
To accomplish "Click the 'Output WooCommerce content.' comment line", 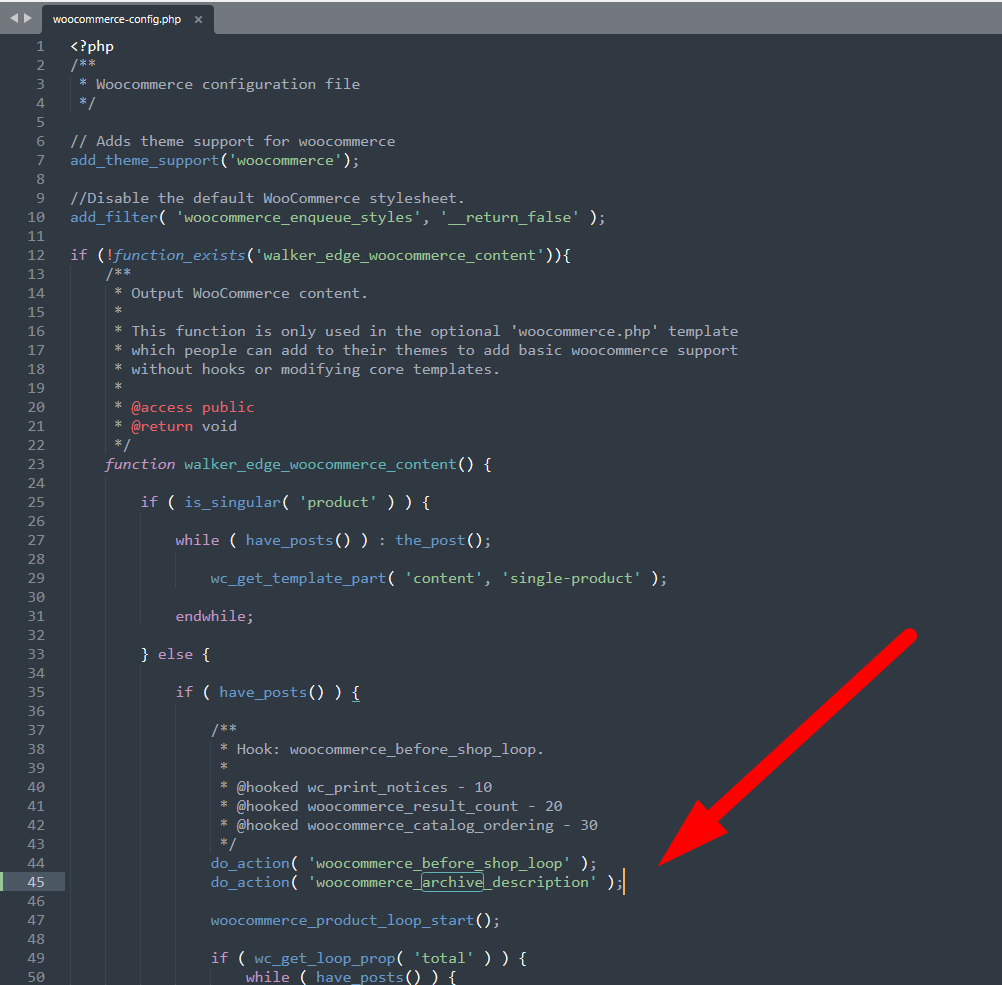I will tap(249, 293).
